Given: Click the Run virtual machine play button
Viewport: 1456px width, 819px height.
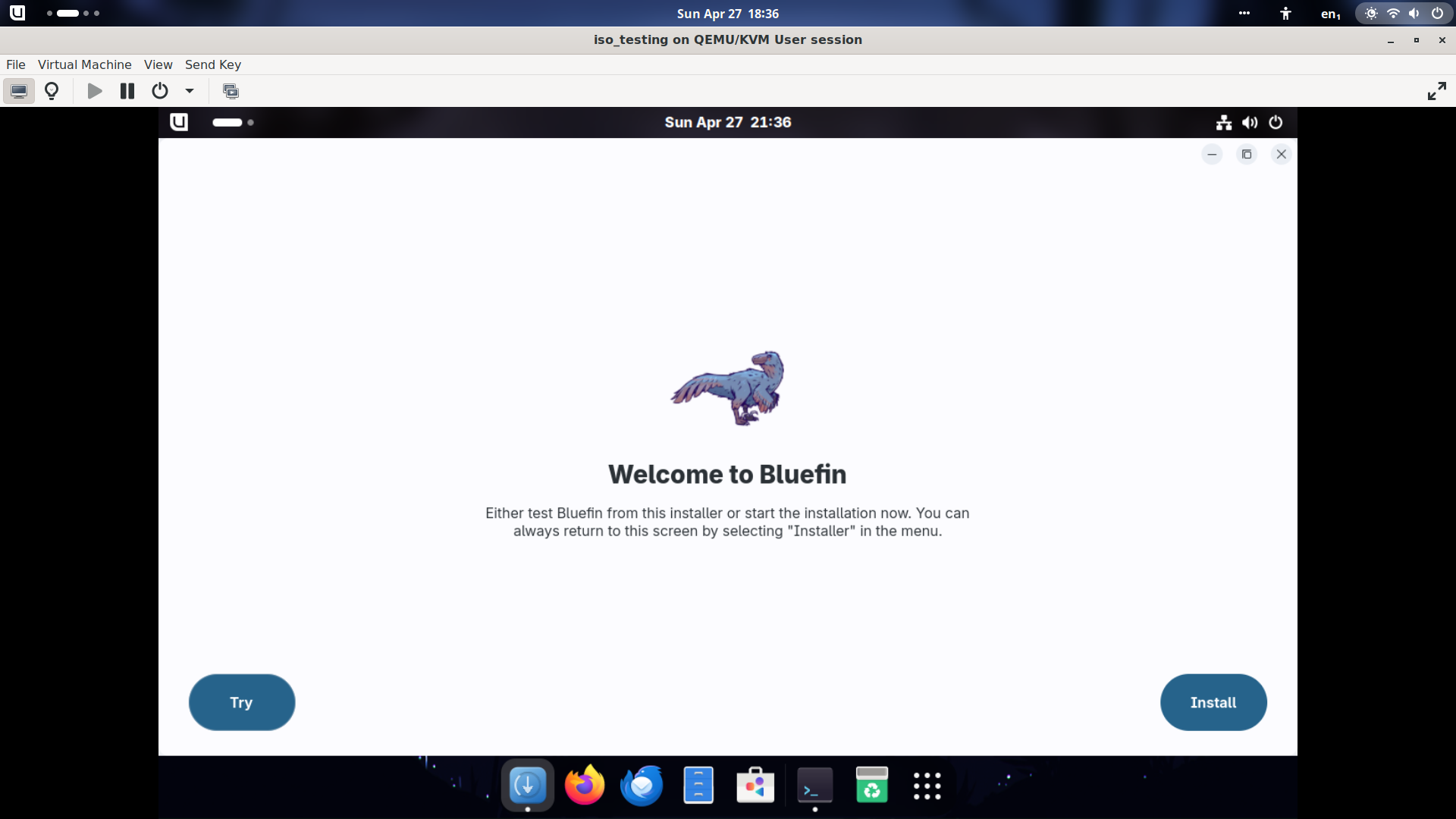Looking at the screenshot, I should click(95, 91).
